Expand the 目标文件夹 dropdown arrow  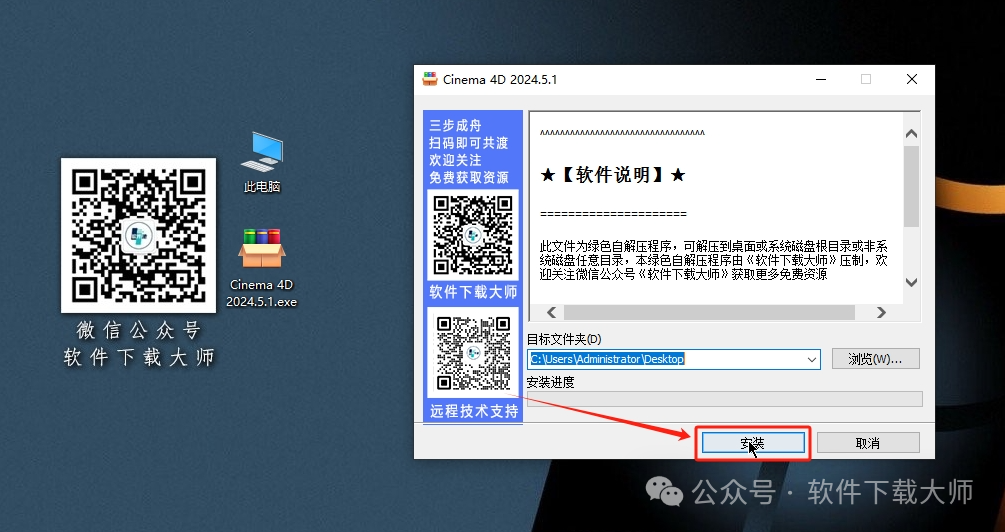coord(811,359)
